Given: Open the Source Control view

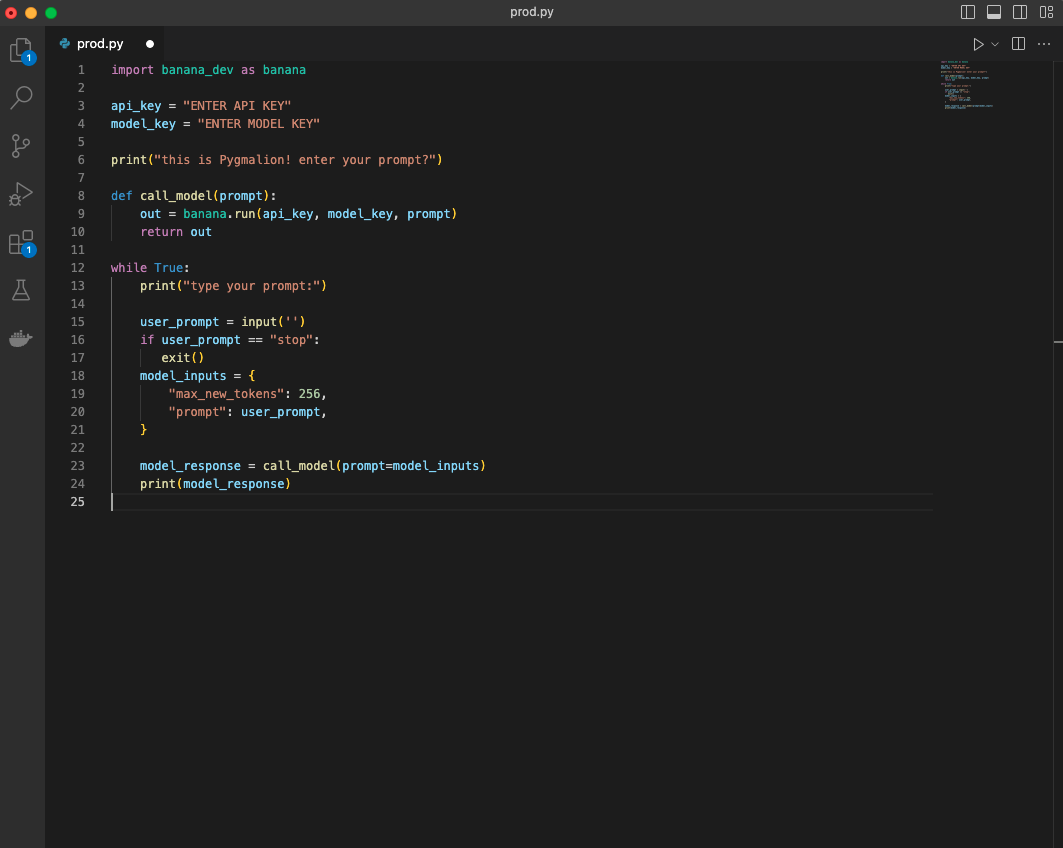Looking at the screenshot, I should pyautogui.click(x=21, y=146).
